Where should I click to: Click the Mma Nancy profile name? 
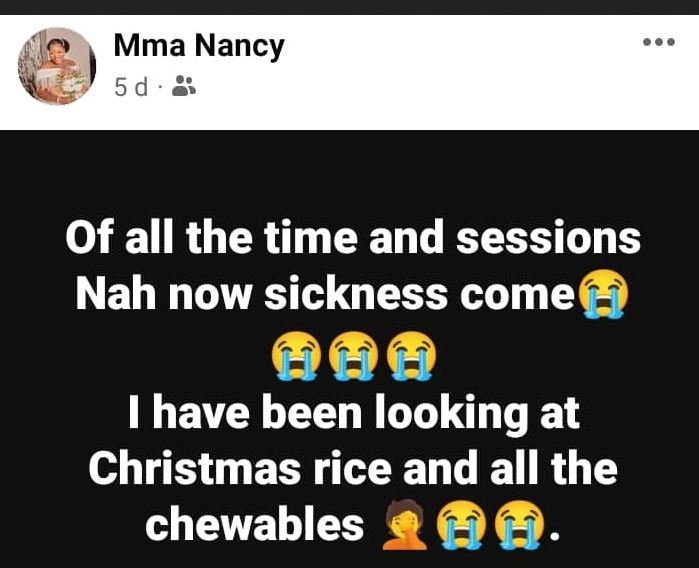(199, 45)
